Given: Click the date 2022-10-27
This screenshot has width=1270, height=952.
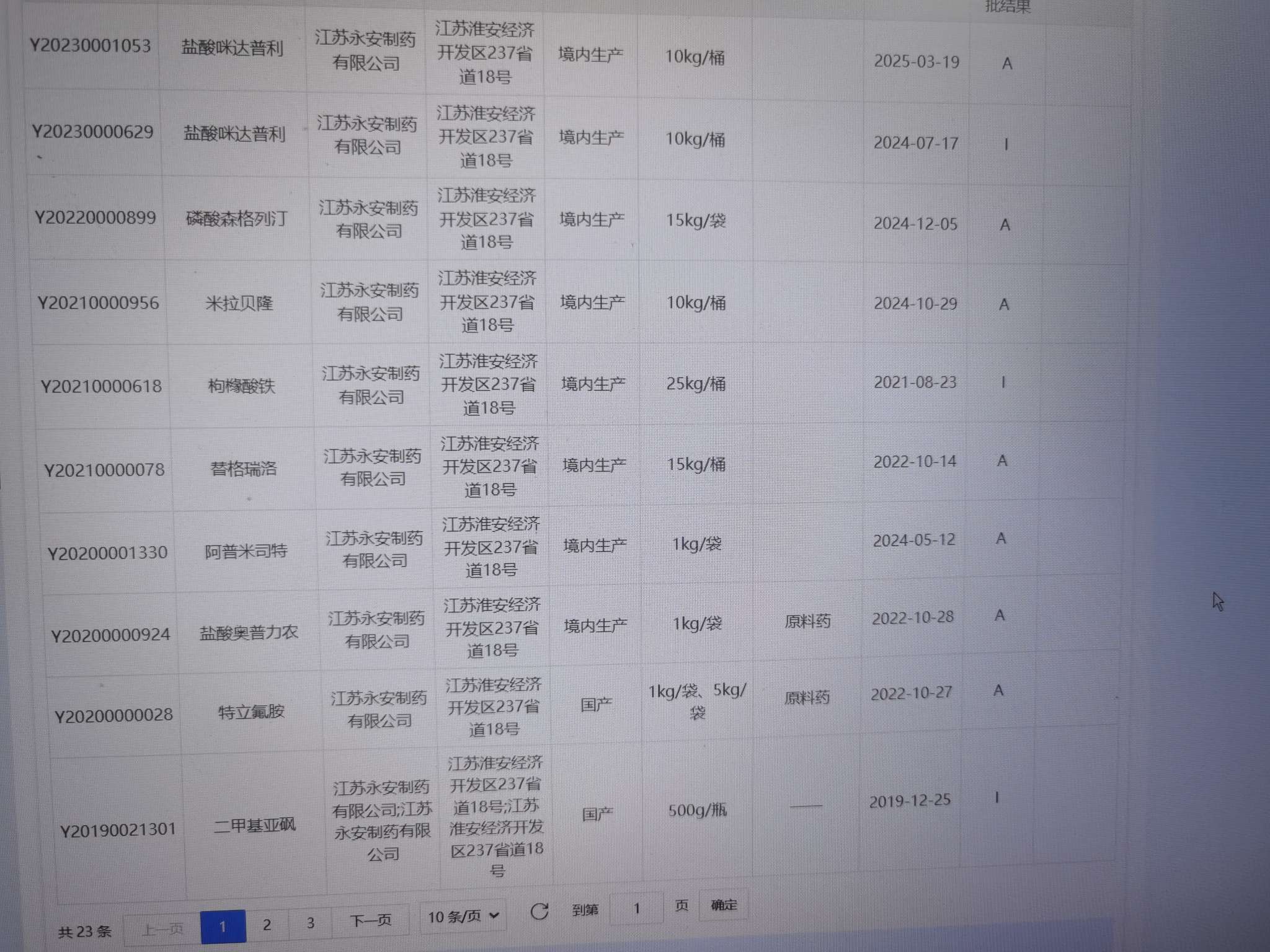Looking at the screenshot, I should [x=911, y=693].
